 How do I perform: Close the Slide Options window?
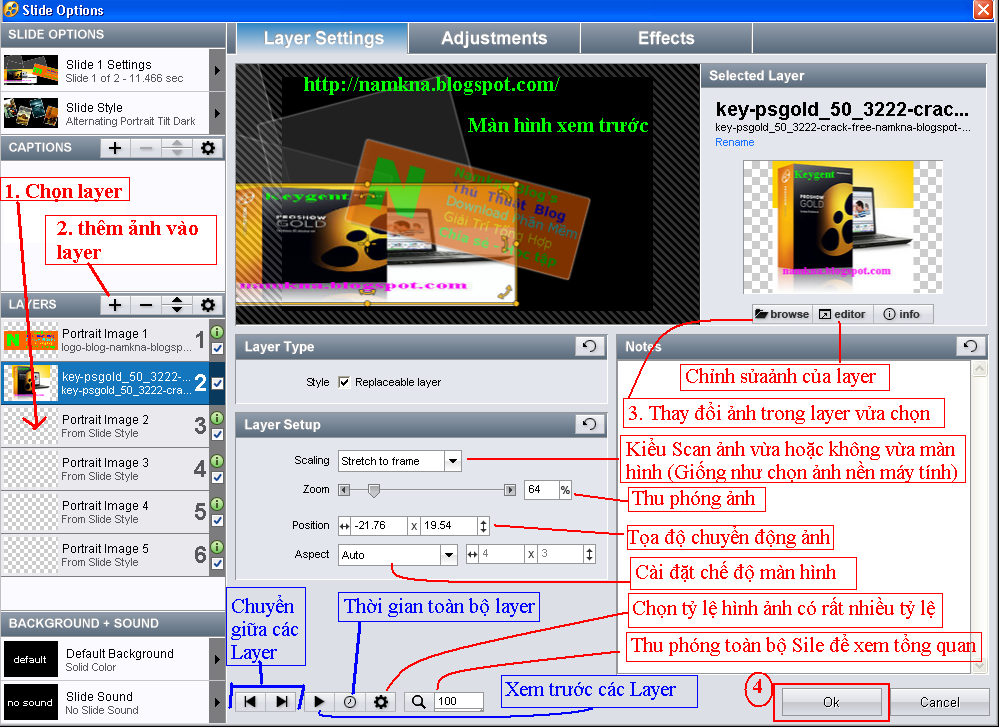(x=982, y=10)
